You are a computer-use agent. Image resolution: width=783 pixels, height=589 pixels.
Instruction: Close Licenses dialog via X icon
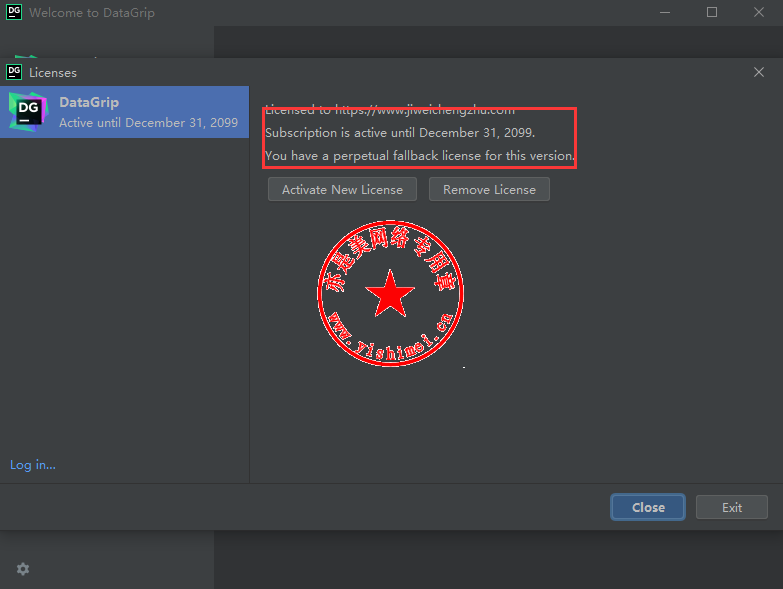click(759, 72)
